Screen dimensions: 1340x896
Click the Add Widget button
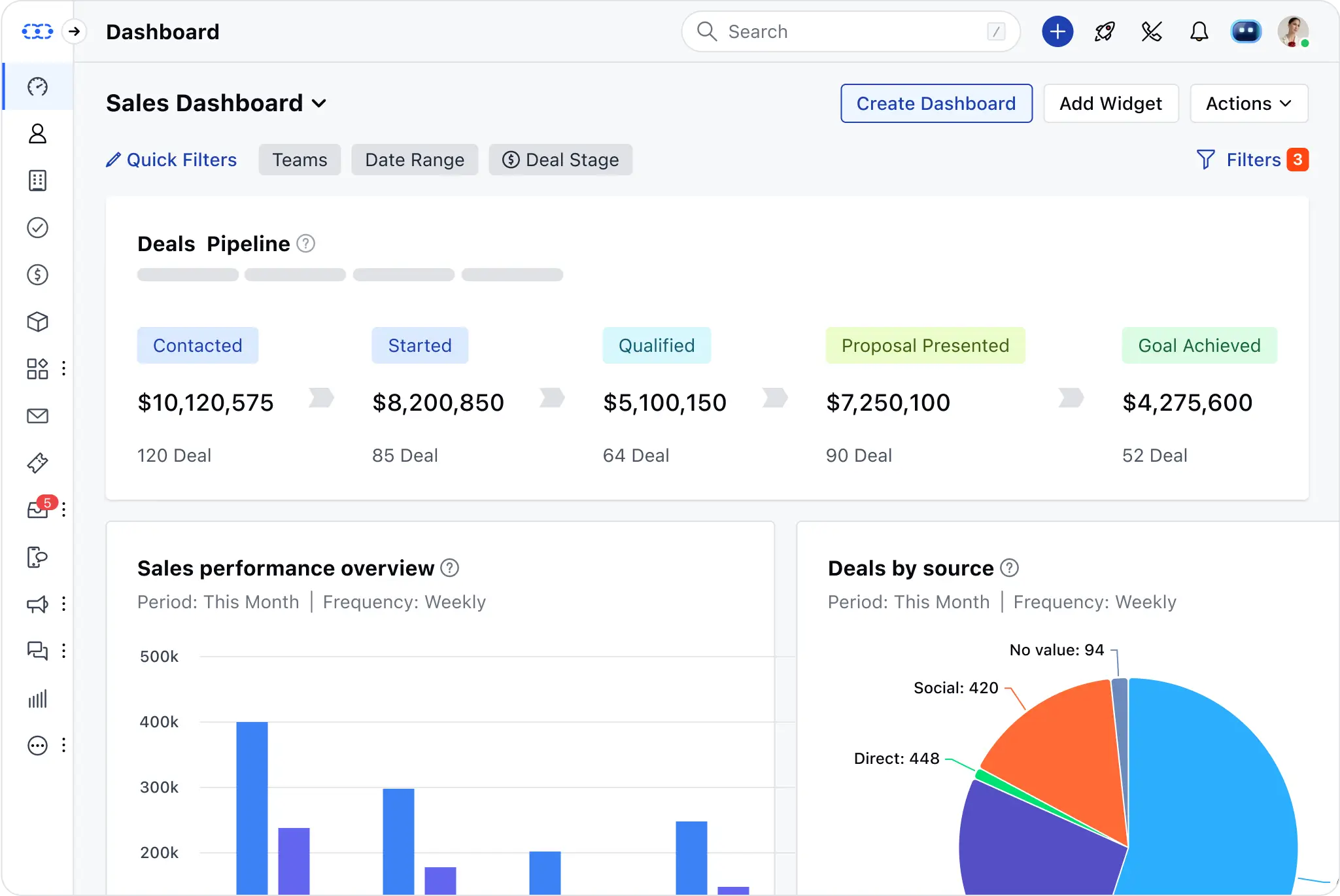click(1110, 103)
